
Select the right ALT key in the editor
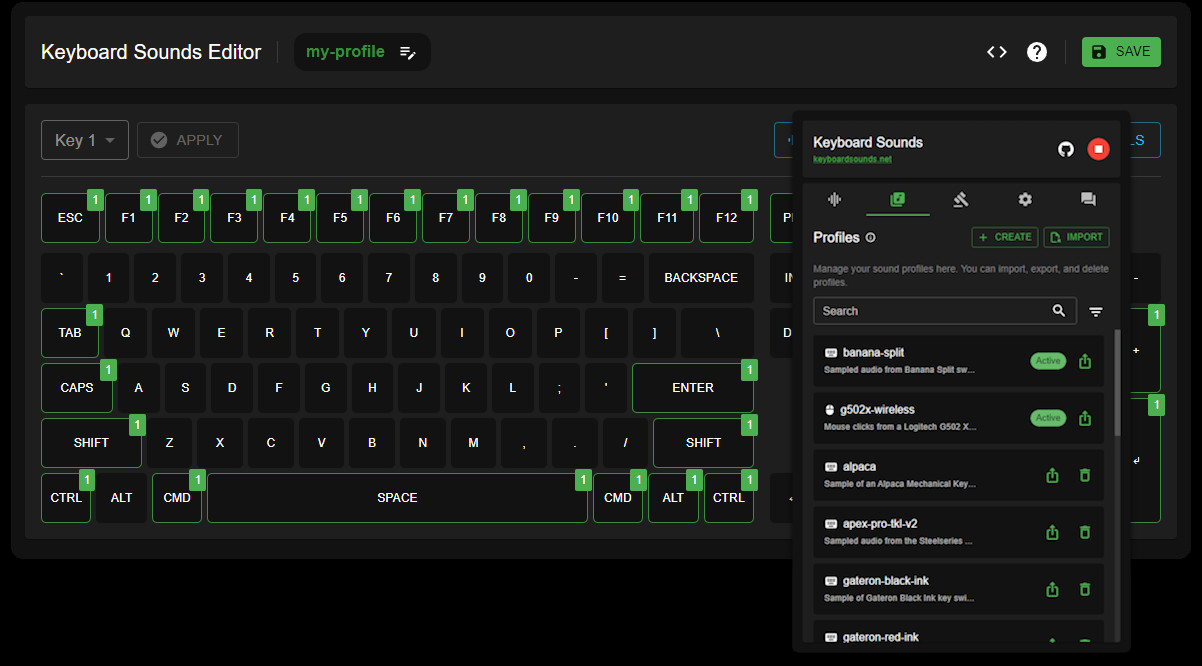click(673, 498)
